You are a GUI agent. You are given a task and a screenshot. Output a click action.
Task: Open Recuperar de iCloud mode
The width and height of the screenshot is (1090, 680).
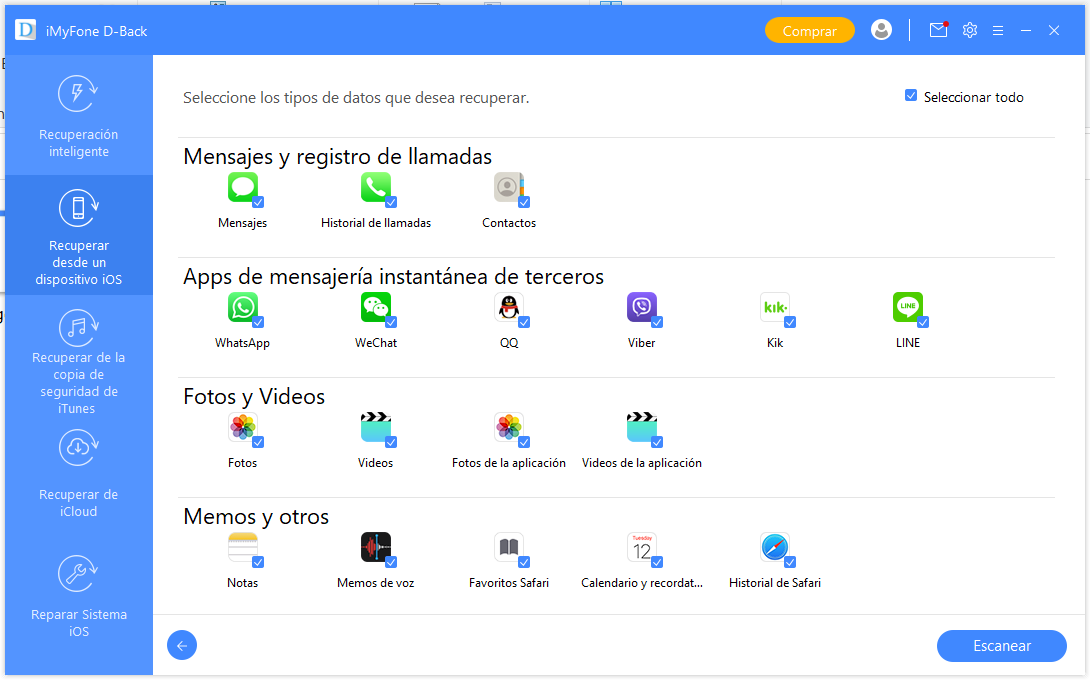click(x=79, y=474)
